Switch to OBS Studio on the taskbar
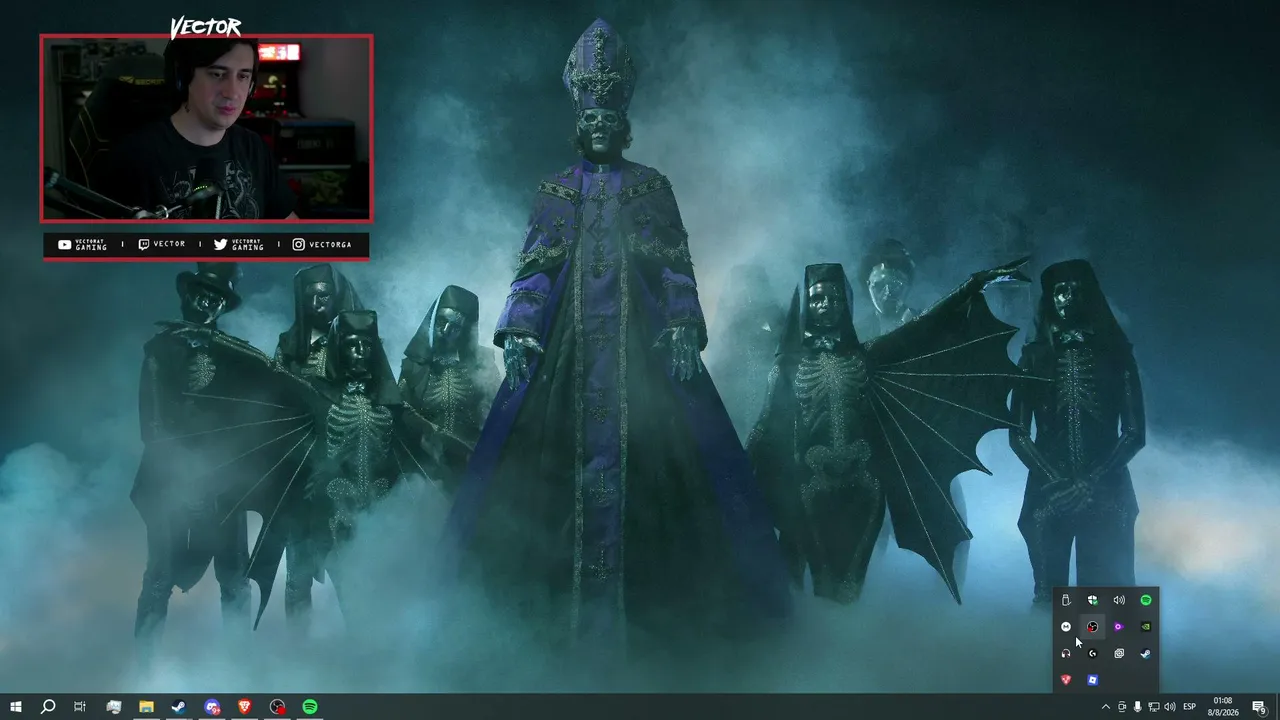This screenshot has width=1280, height=720. point(278,707)
